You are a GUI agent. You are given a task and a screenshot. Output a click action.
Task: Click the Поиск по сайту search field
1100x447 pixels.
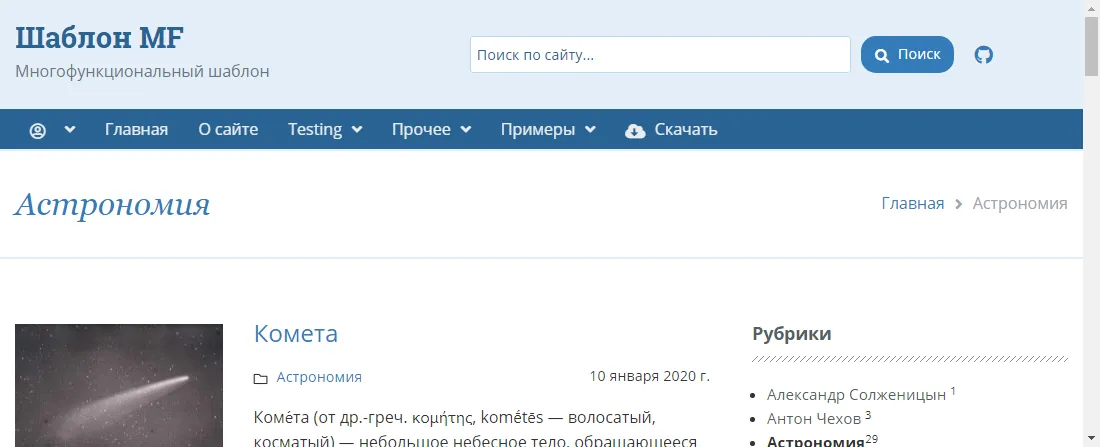click(x=660, y=55)
